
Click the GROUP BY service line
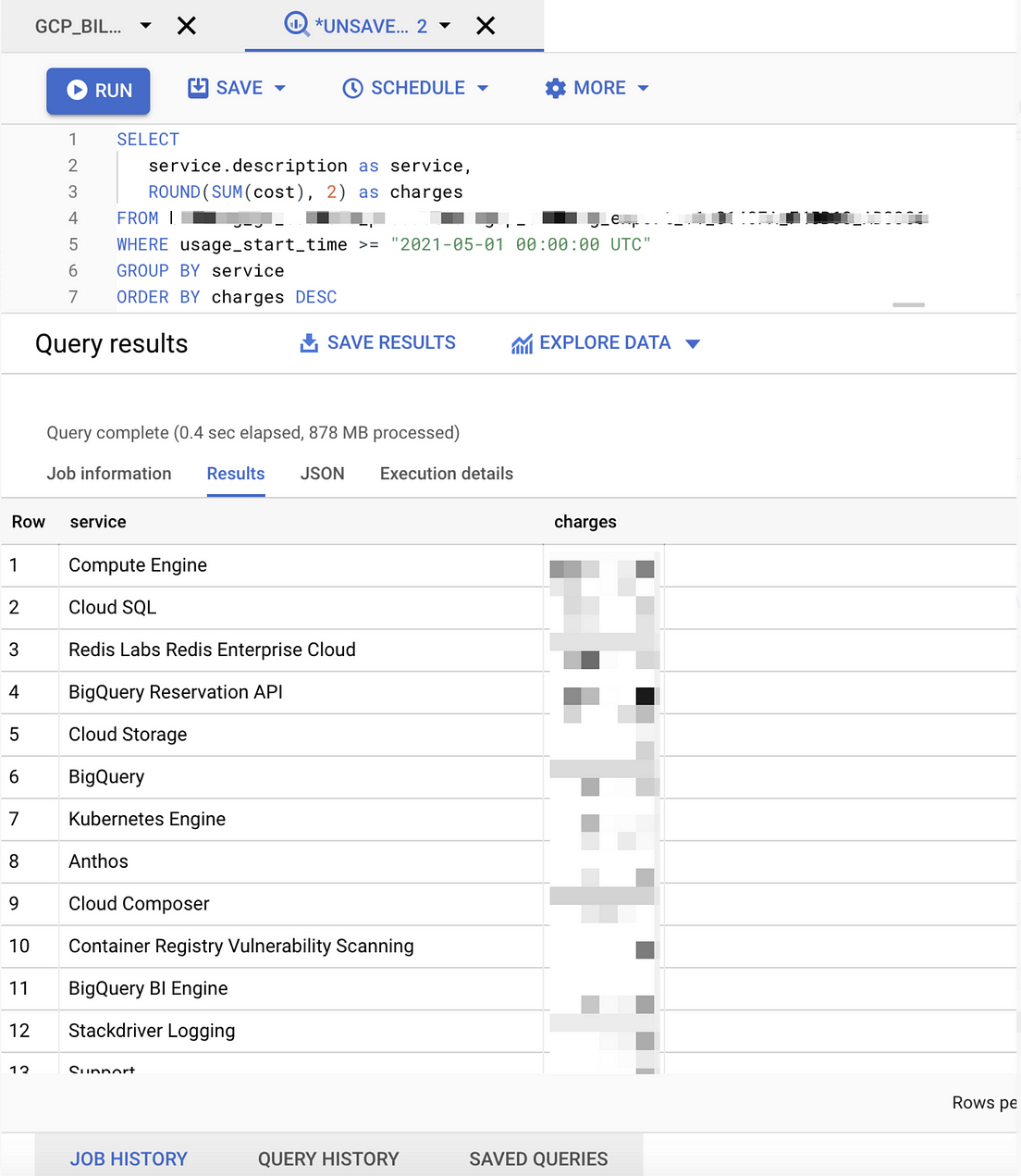coord(201,271)
